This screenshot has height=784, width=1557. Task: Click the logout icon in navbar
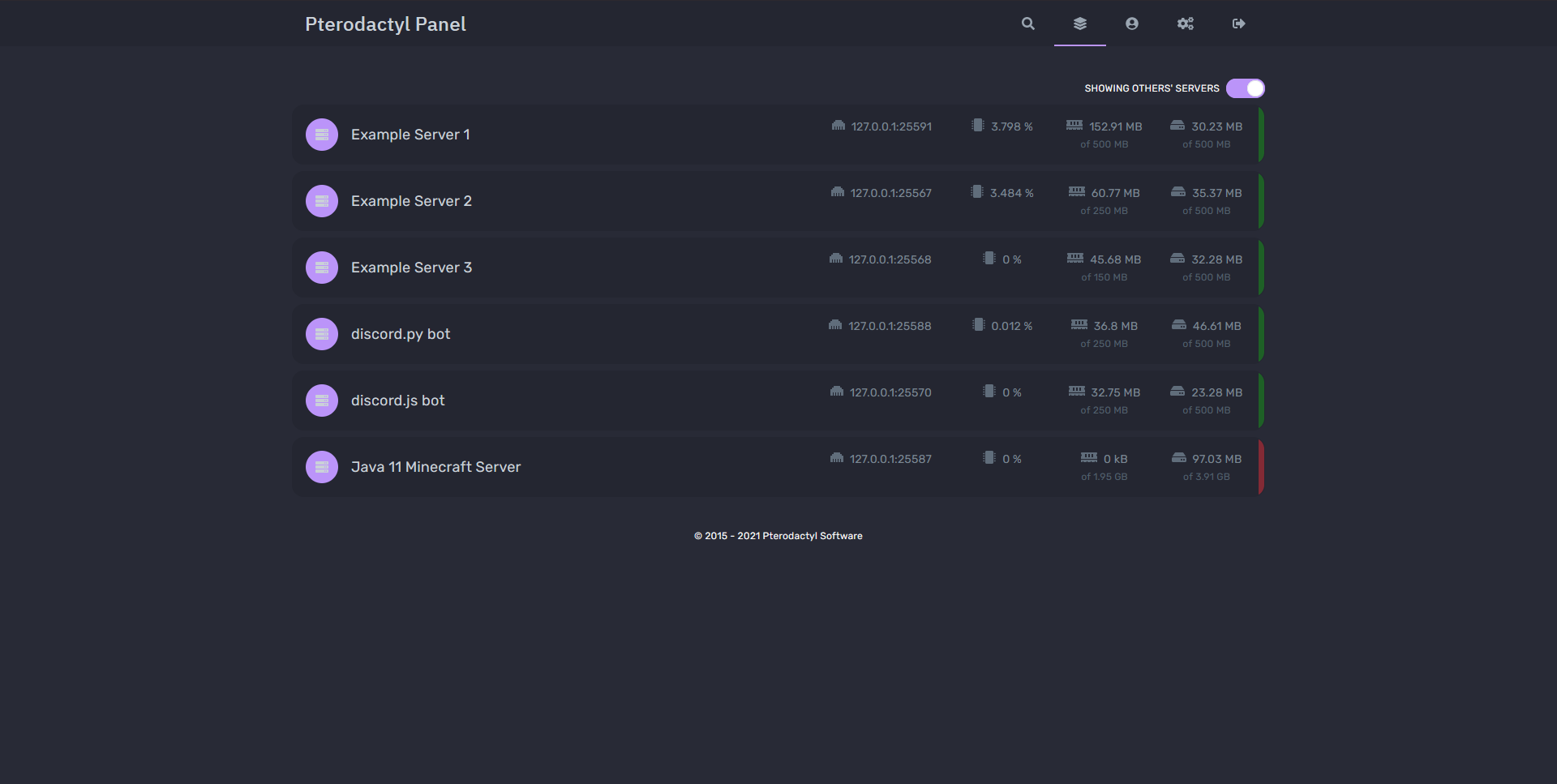1238,24
